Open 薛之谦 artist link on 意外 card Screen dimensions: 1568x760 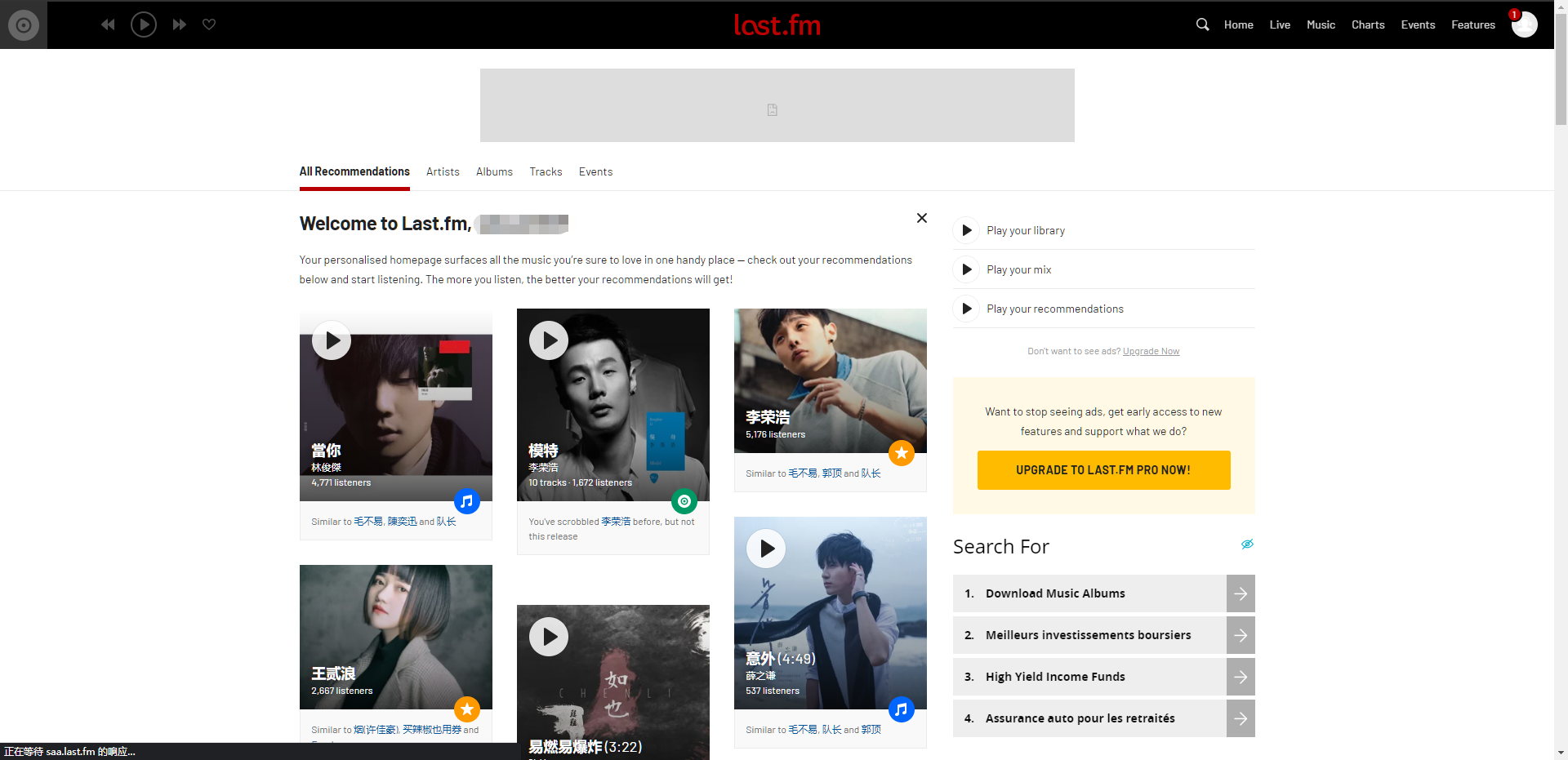coord(760,676)
